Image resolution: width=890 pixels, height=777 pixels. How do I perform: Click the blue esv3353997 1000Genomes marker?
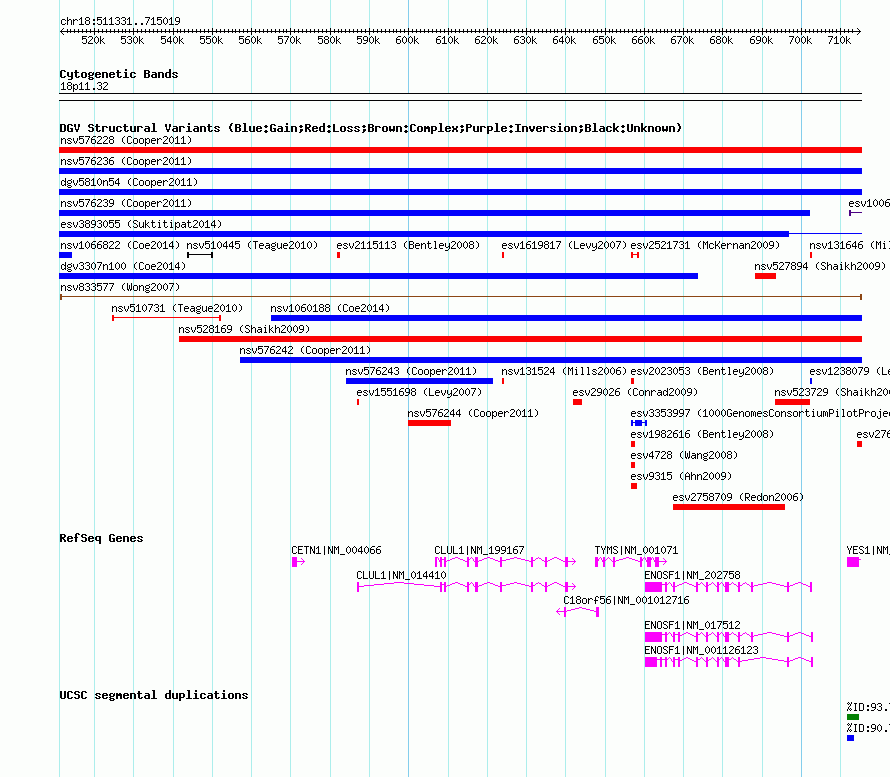(x=639, y=423)
